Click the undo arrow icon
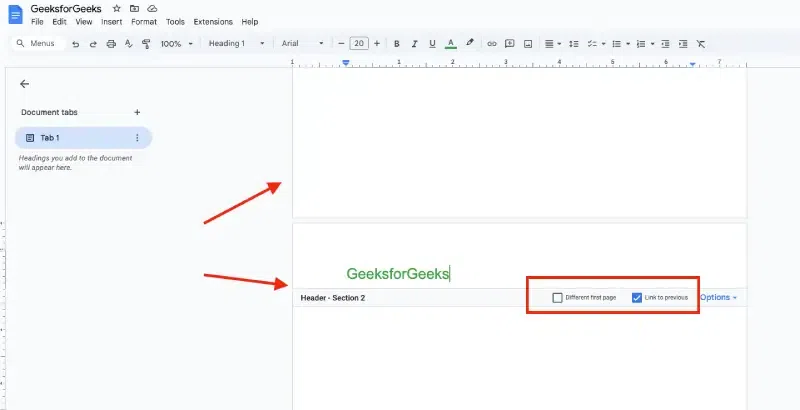The image size is (800, 410). click(76, 44)
